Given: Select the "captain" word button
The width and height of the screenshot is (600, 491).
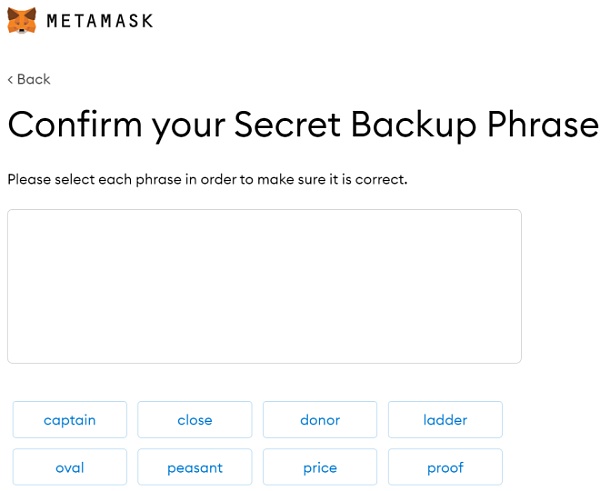Looking at the screenshot, I should [70, 420].
